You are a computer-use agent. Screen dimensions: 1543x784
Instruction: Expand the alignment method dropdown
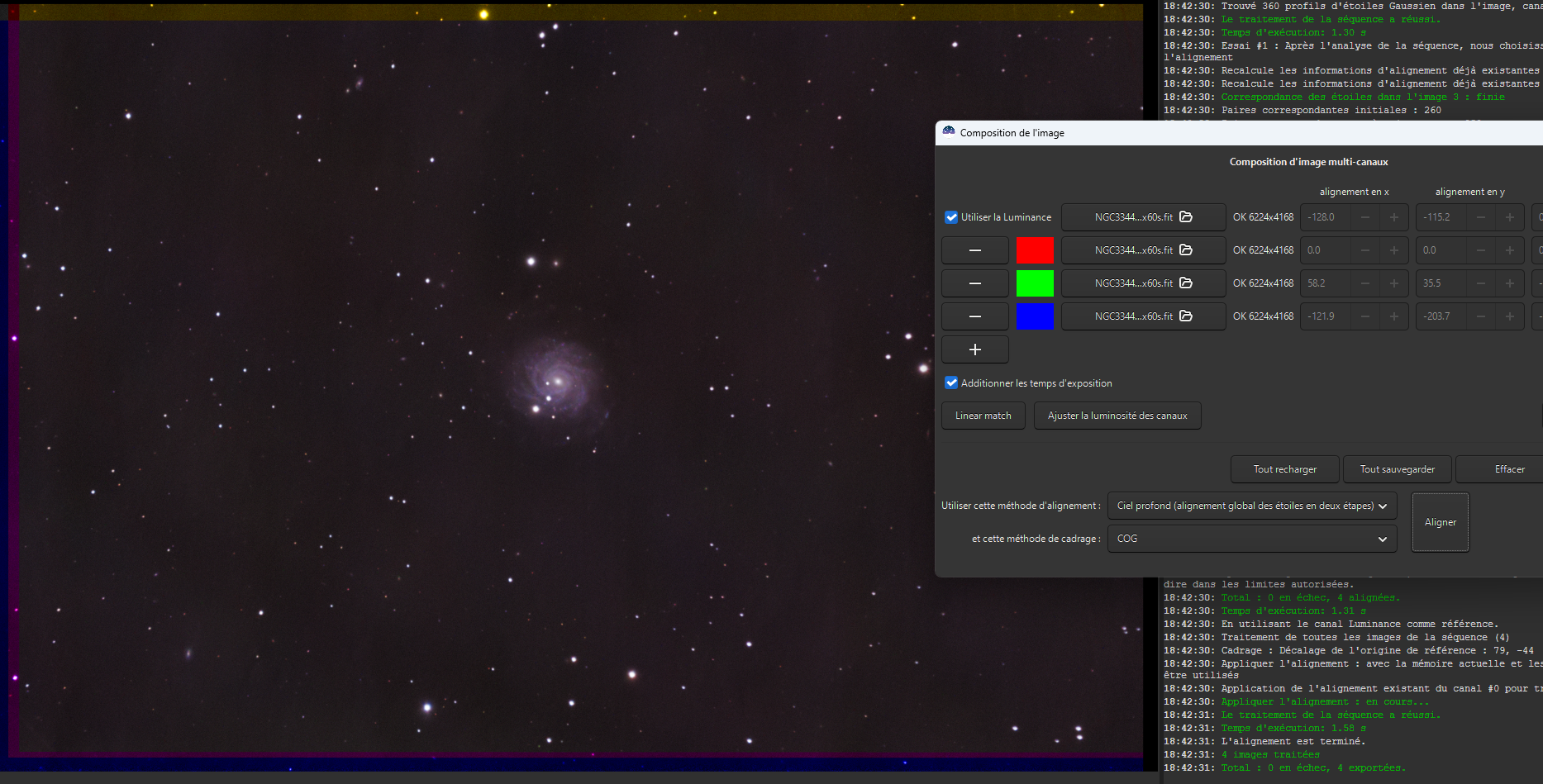pyautogui.click(x=1252, y=506)
